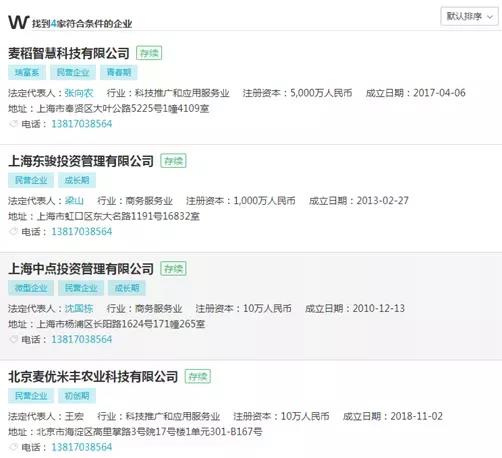Favorite 上海中点投资管理 using its heart icon
502x458 pixels.
13,340
